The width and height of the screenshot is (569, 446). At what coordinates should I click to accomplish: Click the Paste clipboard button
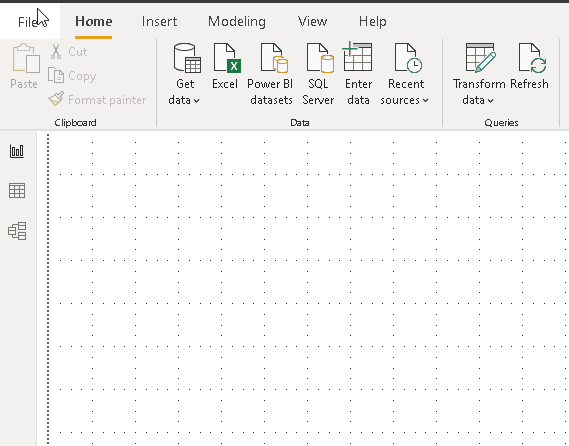pos(24,66)
